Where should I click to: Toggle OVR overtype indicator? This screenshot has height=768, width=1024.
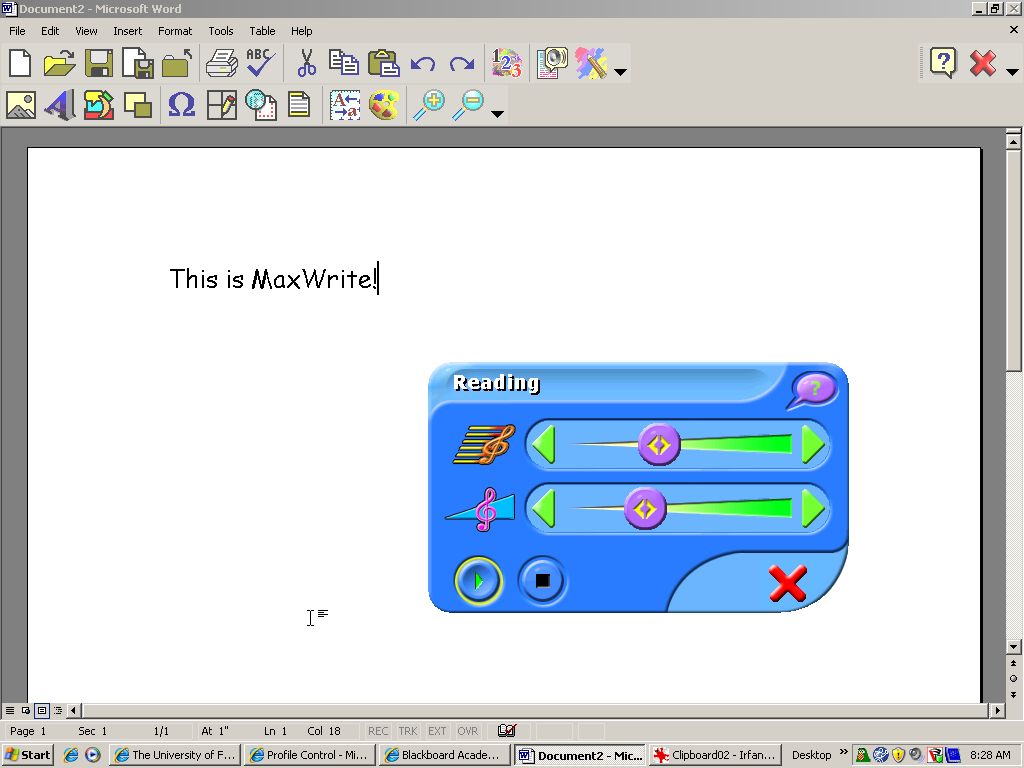[468, 731]
